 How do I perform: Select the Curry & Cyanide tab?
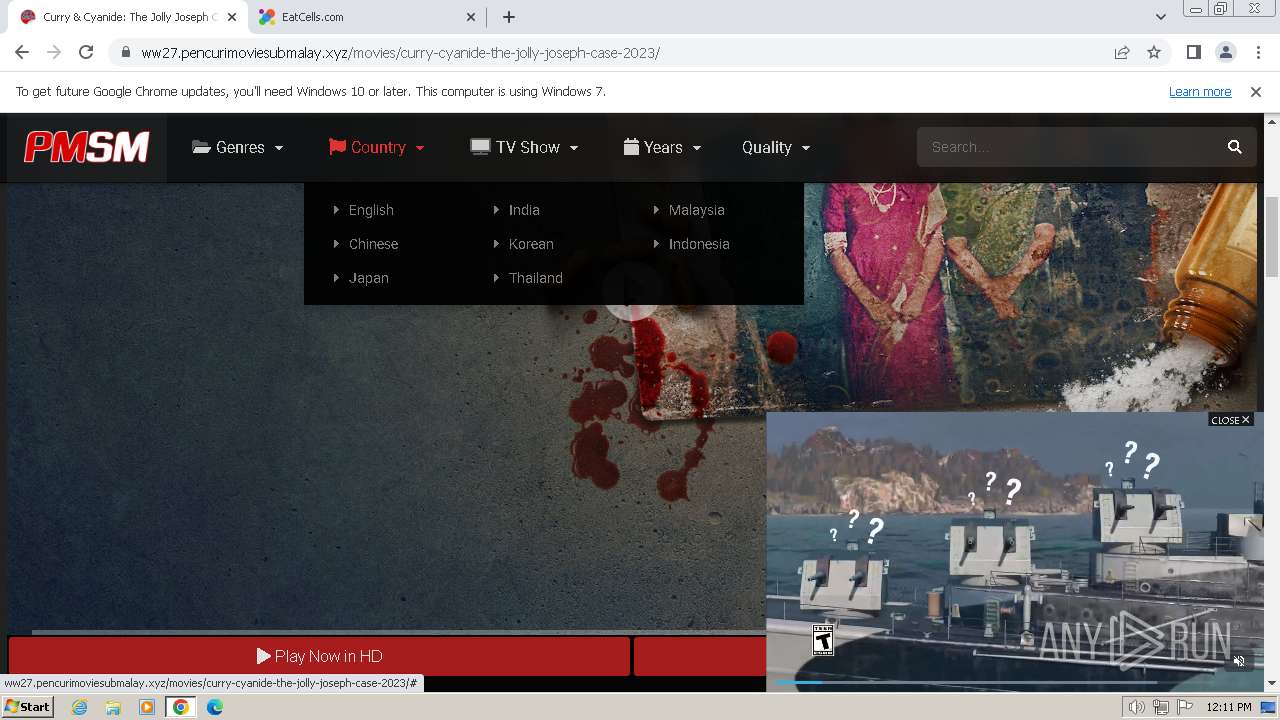[x=128, y=17]
